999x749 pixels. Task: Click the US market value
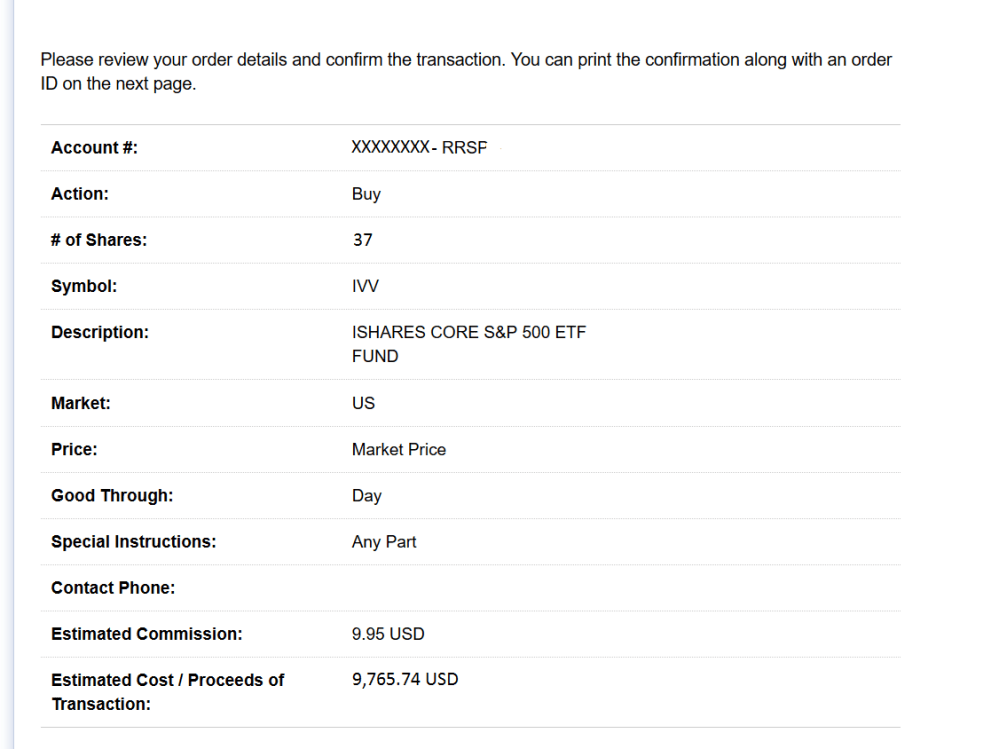point(363,403)
